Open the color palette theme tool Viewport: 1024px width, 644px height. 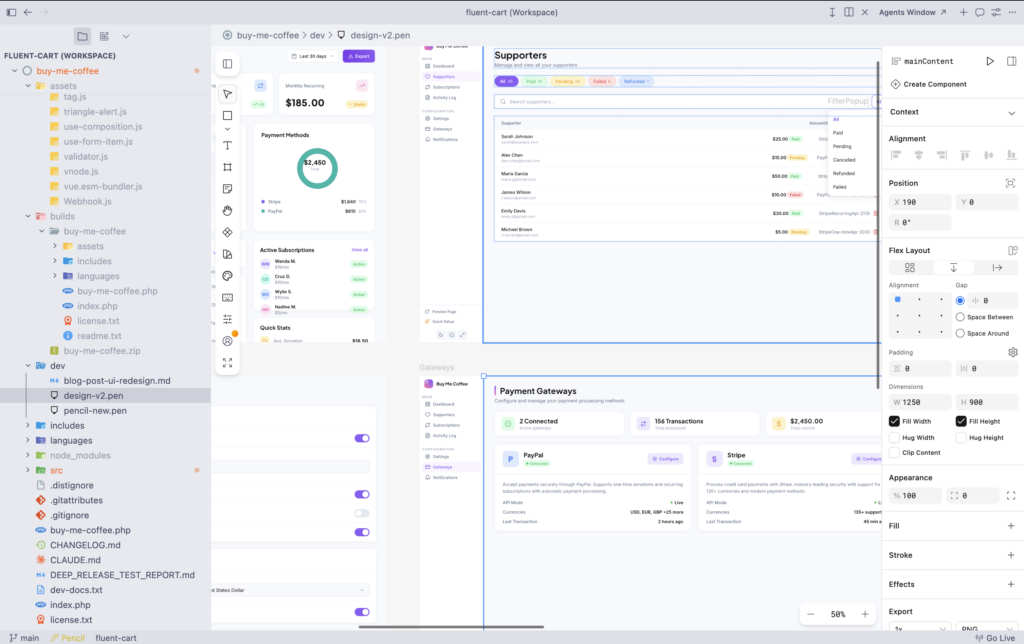click(228, 275)
